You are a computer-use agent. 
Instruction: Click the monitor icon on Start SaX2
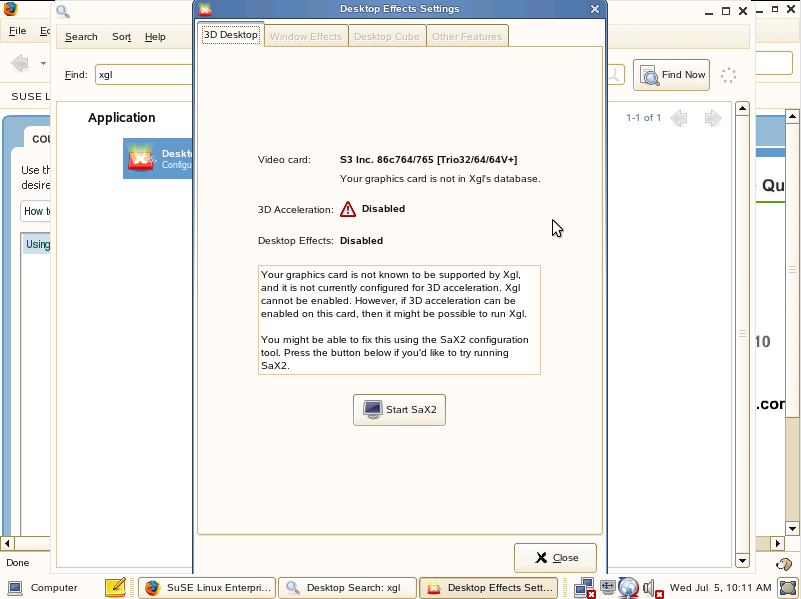[x=372, y=409]
